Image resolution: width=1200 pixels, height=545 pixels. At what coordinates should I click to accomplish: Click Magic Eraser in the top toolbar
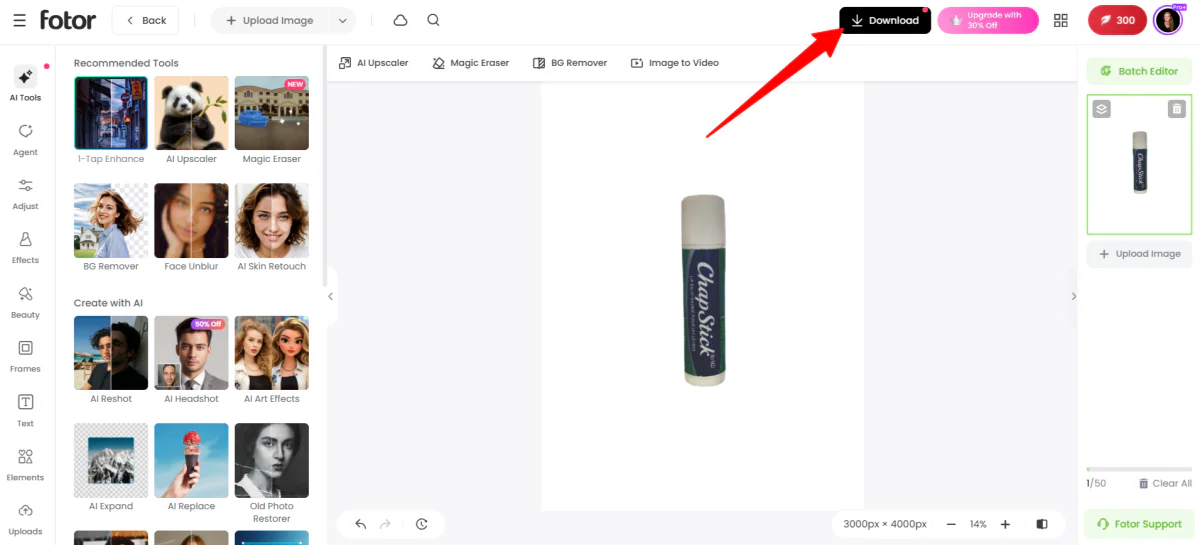[x=470, y=63]
